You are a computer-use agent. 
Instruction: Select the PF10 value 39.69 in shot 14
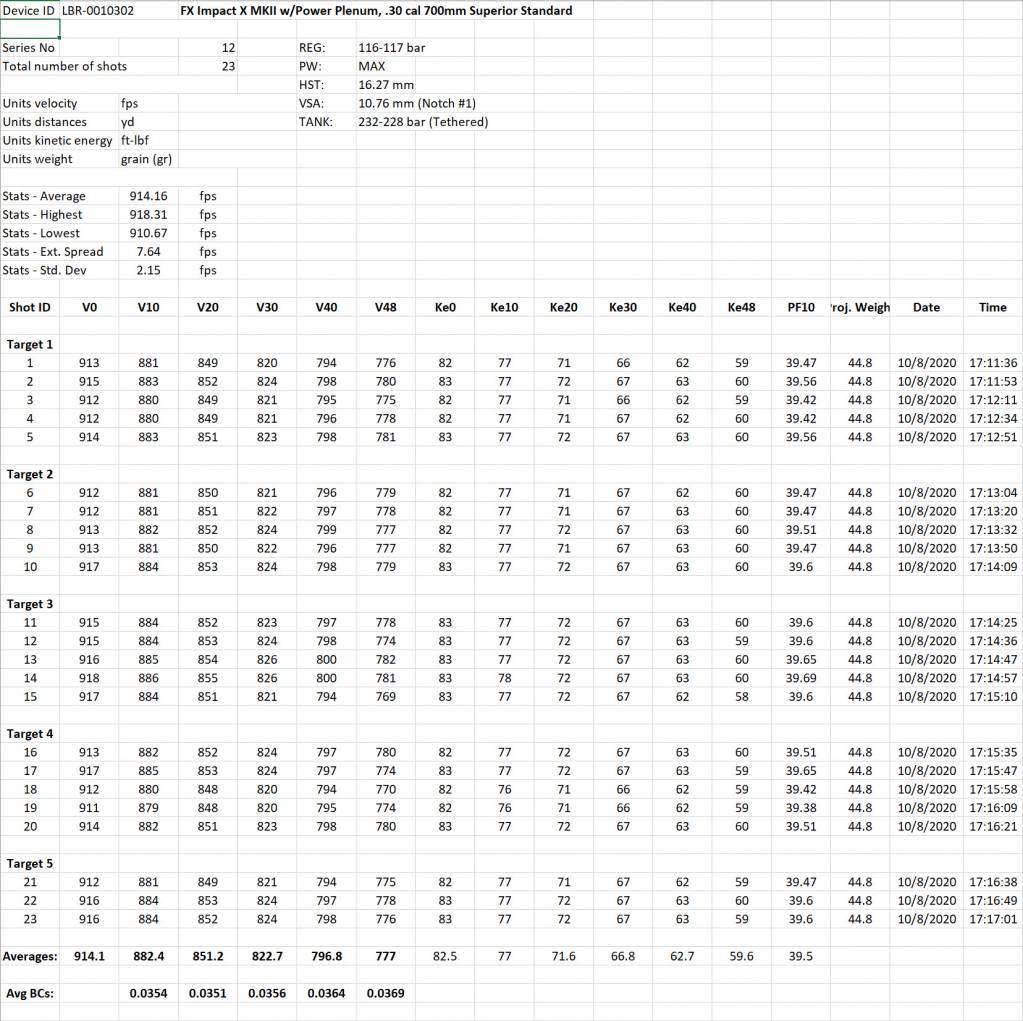(x=801, y=678)
